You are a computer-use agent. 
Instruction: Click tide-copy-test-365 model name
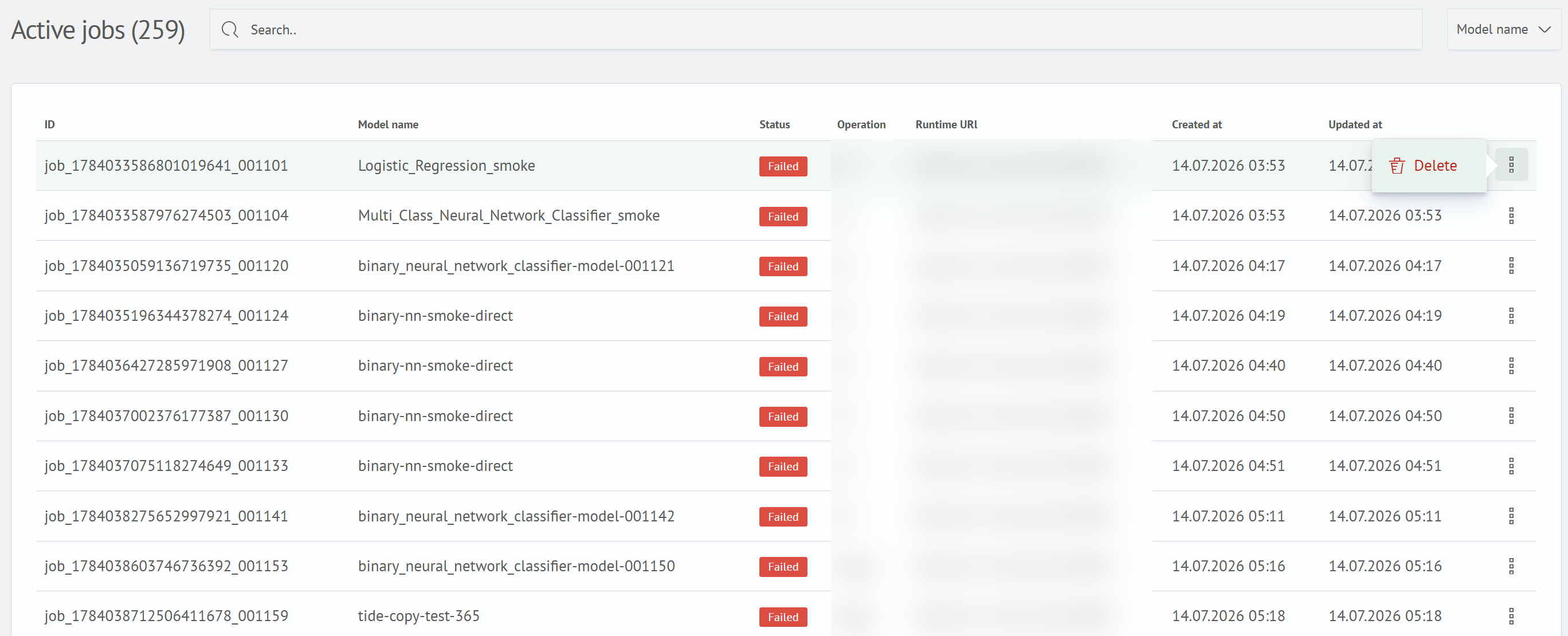click(418, 616)
